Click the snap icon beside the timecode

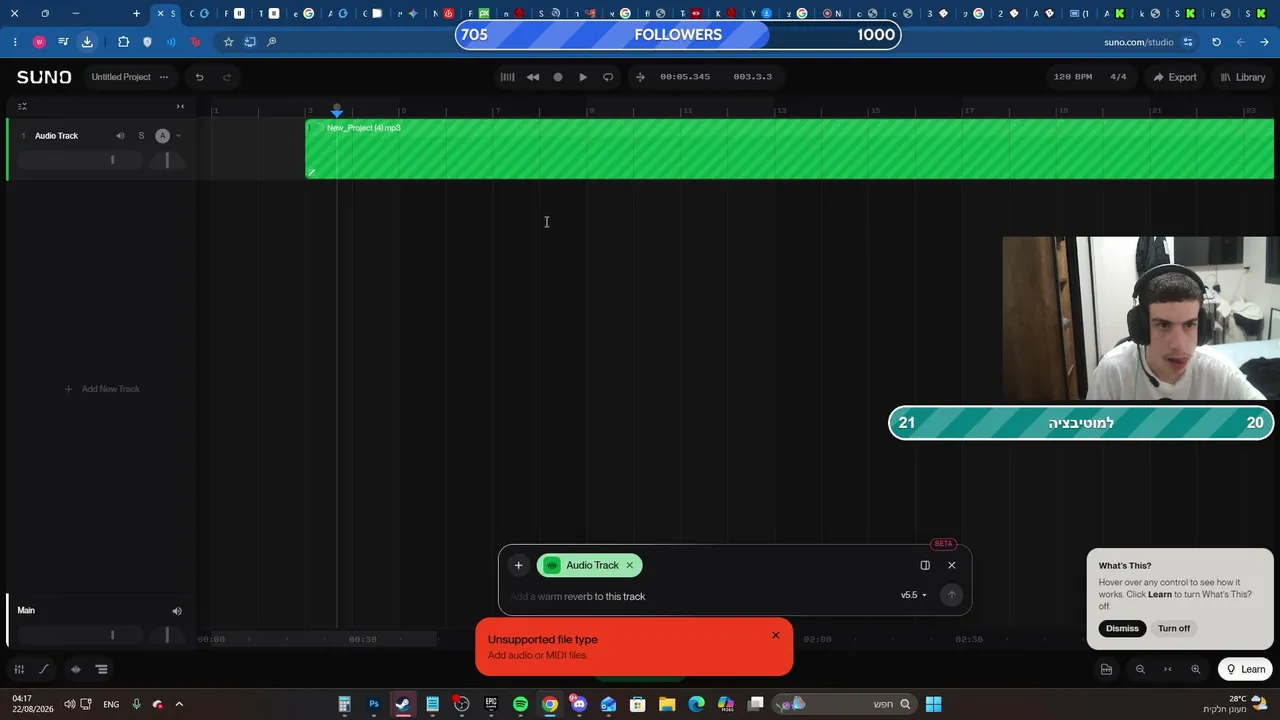pos(640,77)
